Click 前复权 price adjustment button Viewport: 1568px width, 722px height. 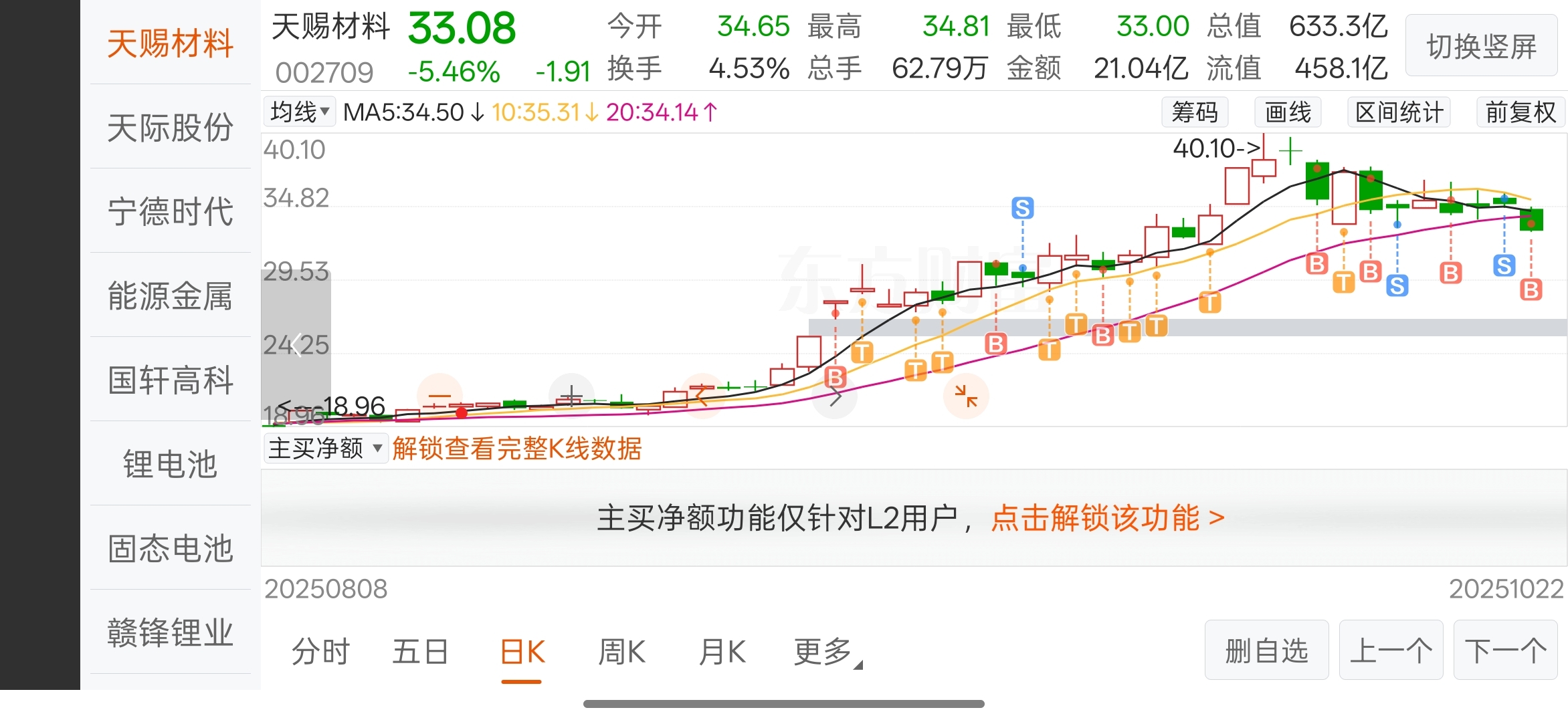[1521, 112]
